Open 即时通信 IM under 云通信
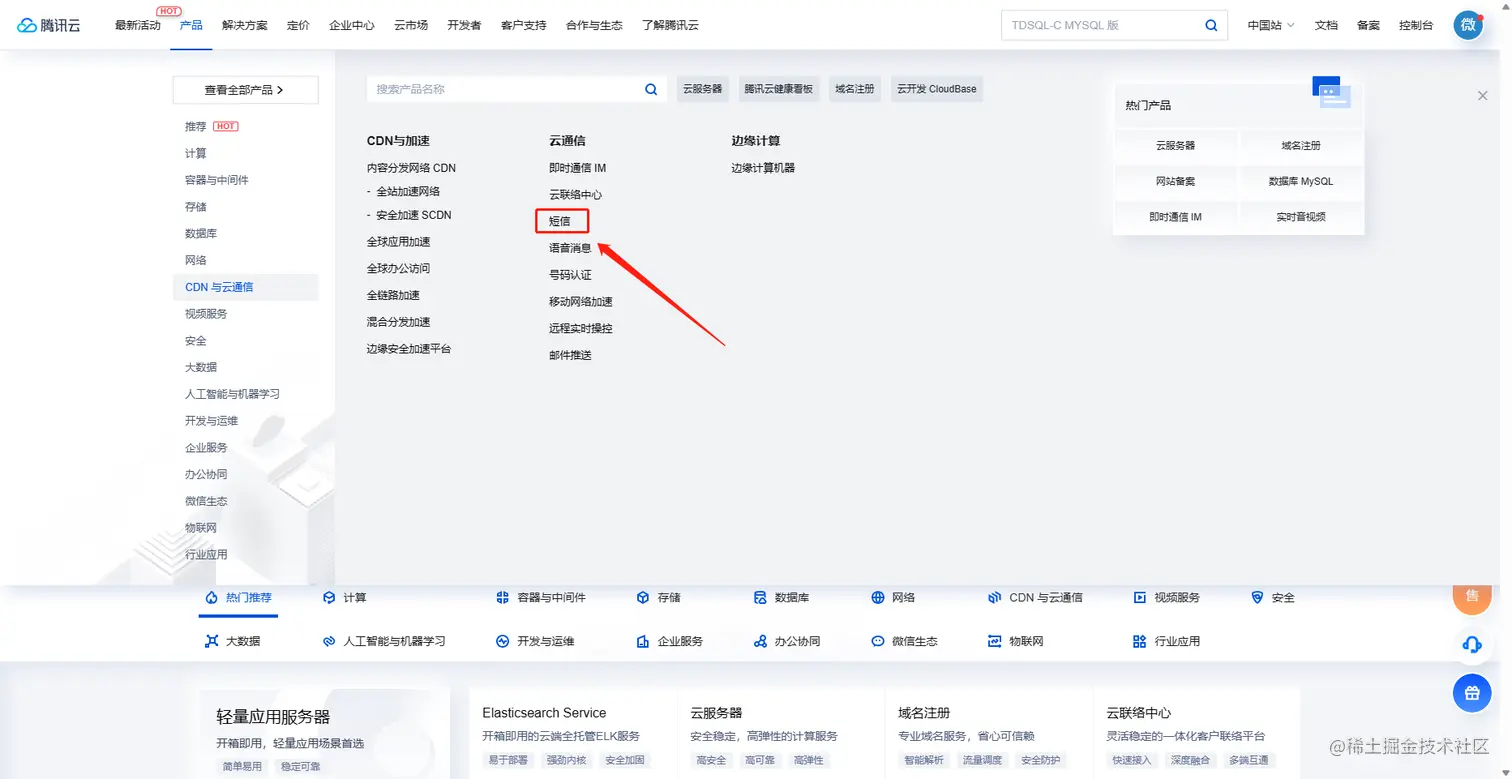The width and height of the screenshot is (1512, 779). pos(578,168)
